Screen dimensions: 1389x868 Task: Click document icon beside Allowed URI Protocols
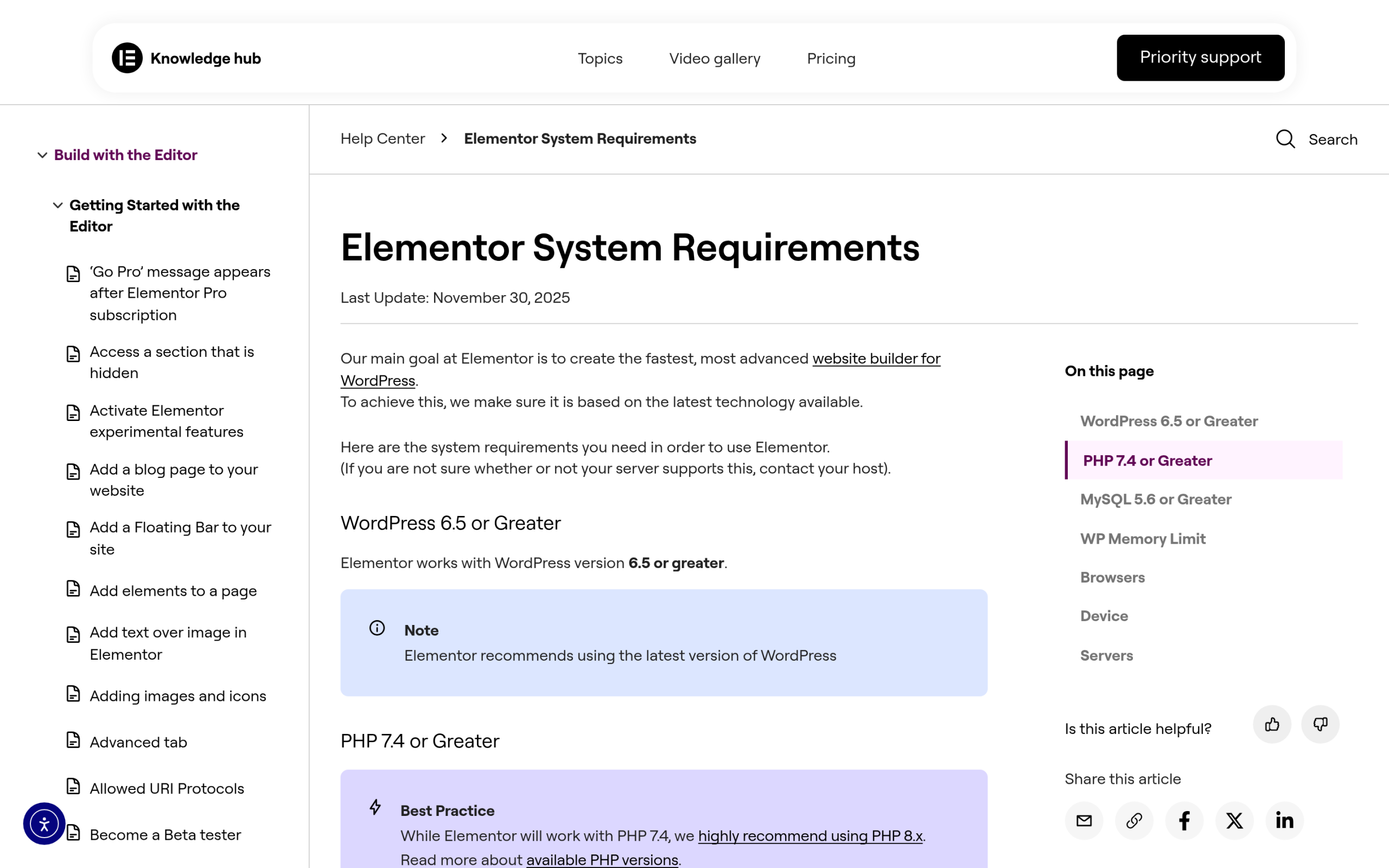(73, 786)
